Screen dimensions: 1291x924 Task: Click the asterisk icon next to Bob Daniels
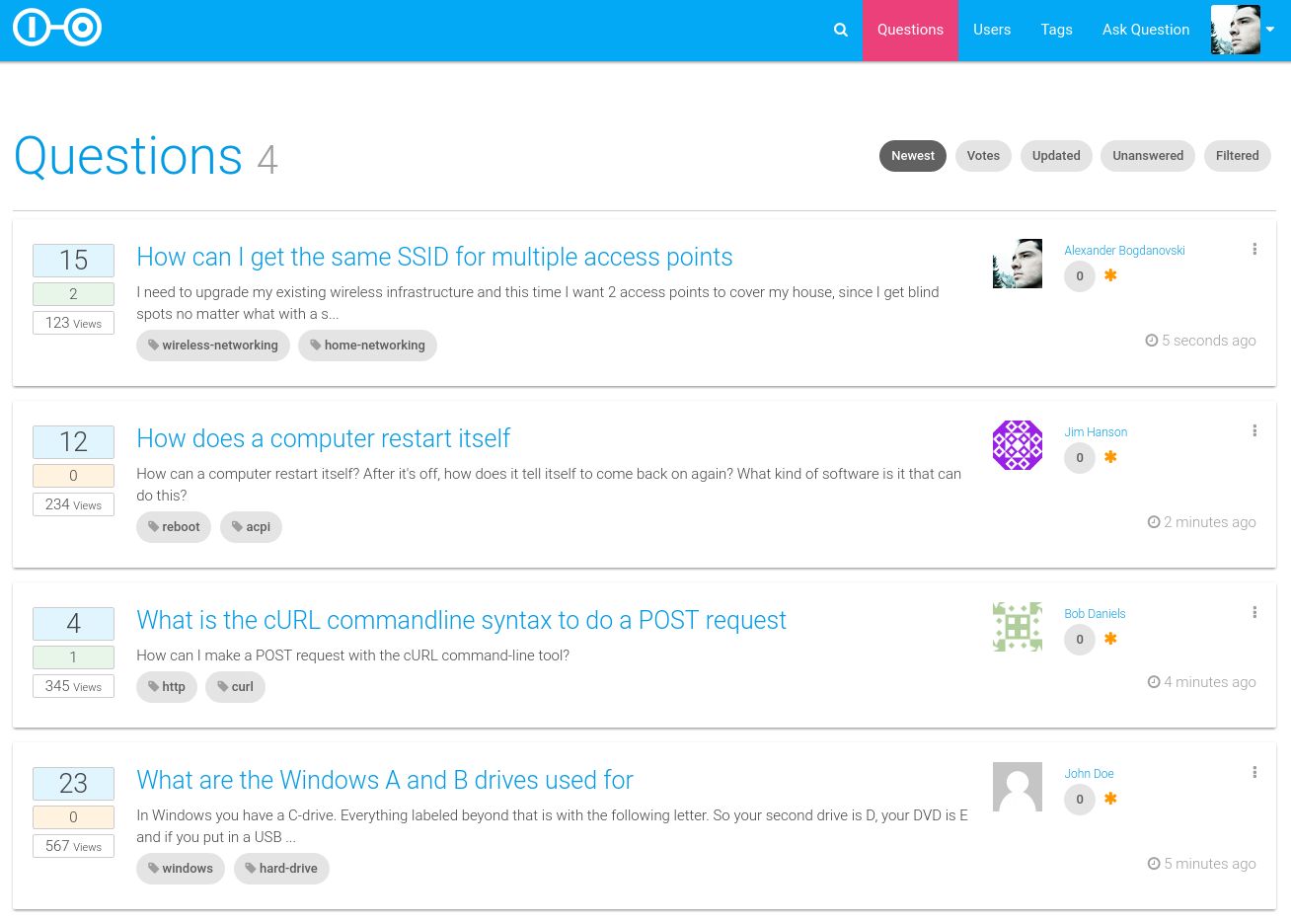(1109, 639)
